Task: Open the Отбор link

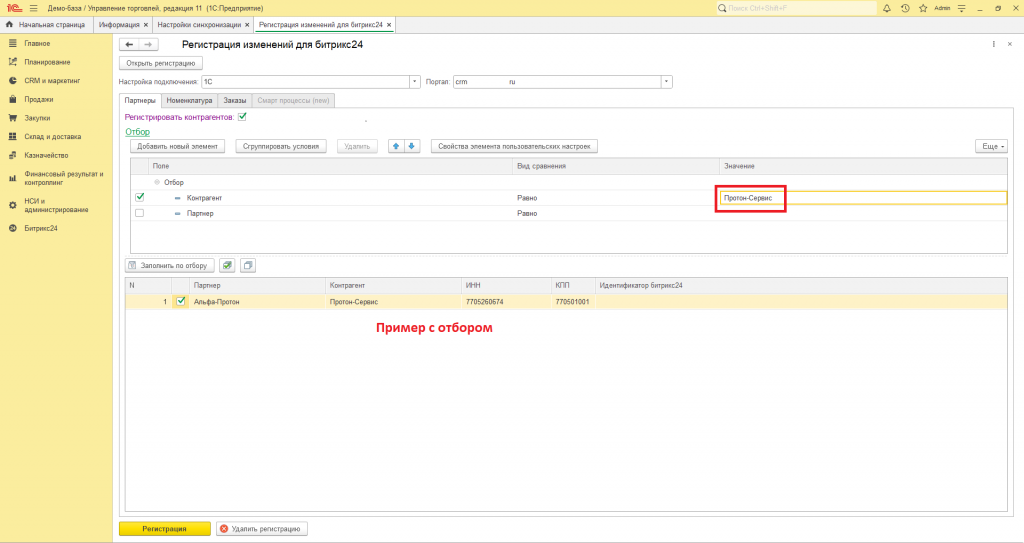Action: point(138,132)
